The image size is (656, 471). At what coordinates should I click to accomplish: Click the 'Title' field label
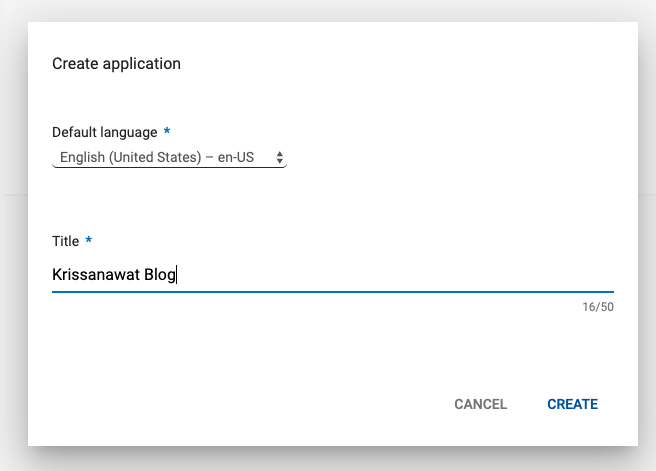click(x=66, y=241)
